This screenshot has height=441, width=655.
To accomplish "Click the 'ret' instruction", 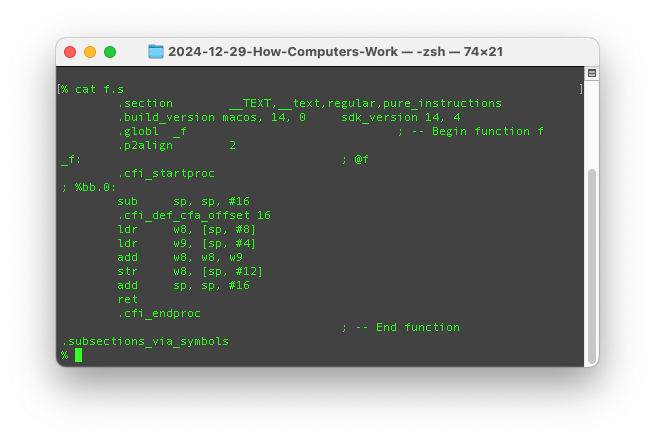I will (127, 299).
